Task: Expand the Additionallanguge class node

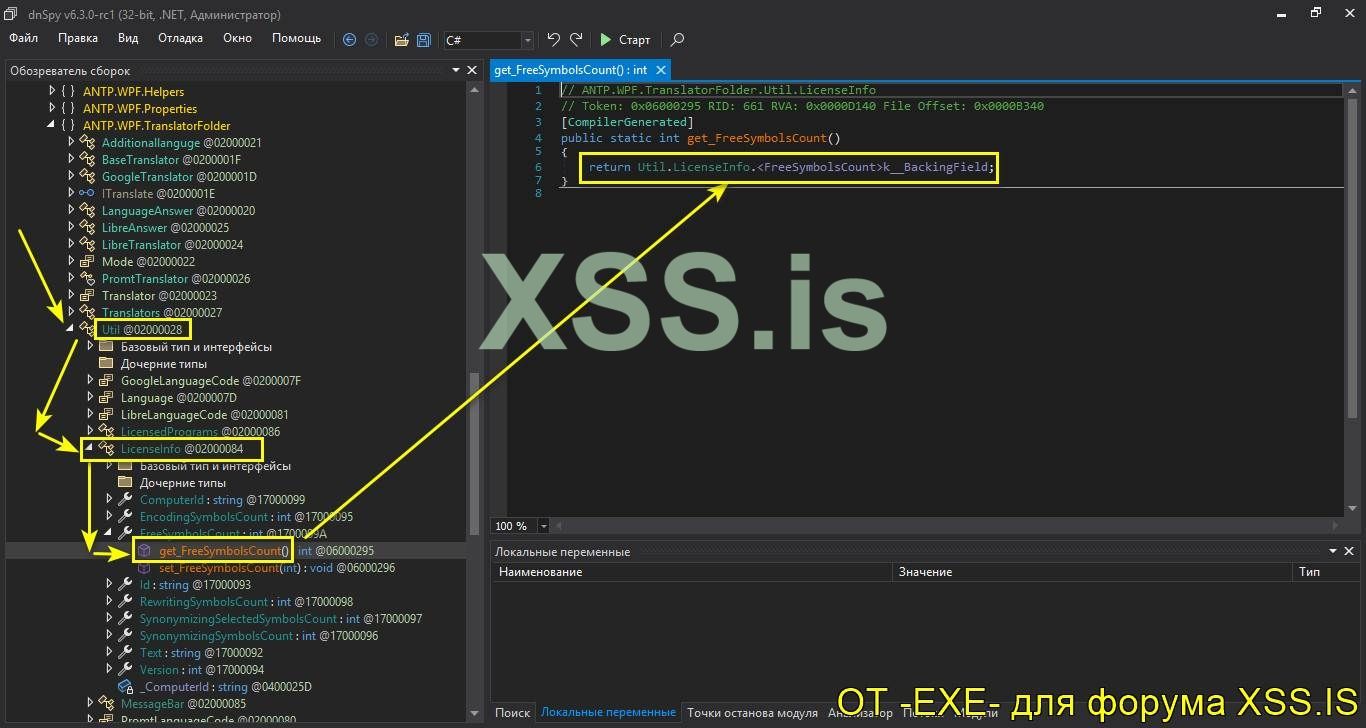Action: click(71, 143)
